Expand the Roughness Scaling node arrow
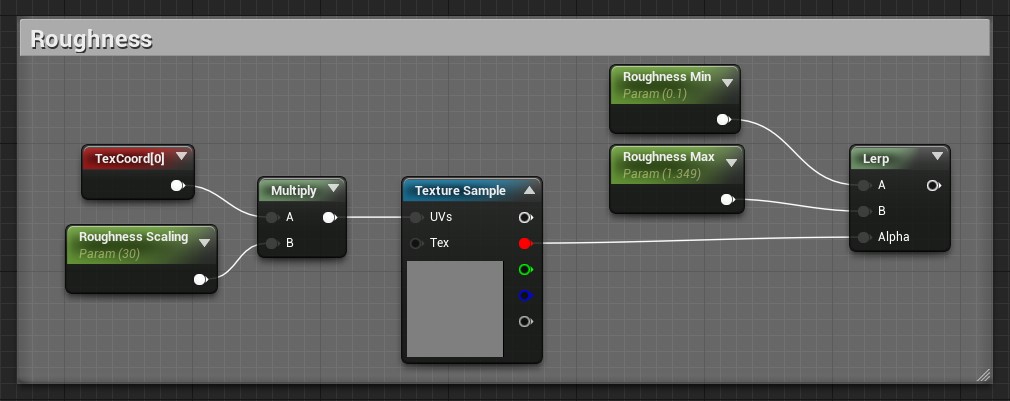The image size is (1010, 401). tap(205, 243)
